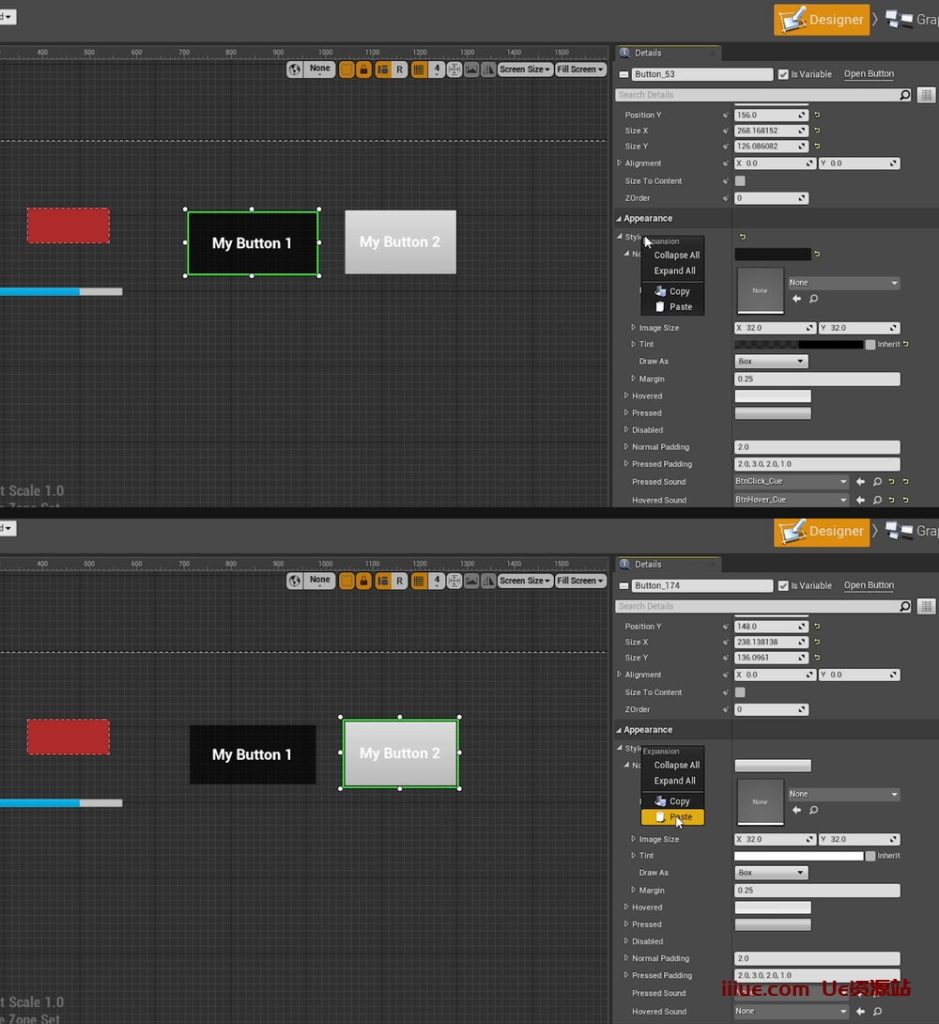Open the Fill Screen dropdown in the lower viewport
939x1024 pixels.
(581, 581)
